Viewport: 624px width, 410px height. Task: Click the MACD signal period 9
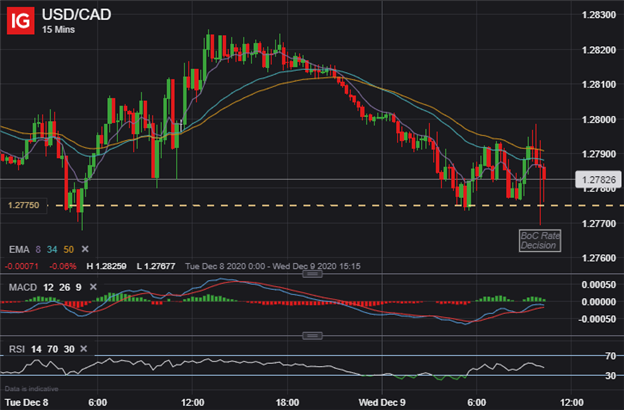[78, 287]
